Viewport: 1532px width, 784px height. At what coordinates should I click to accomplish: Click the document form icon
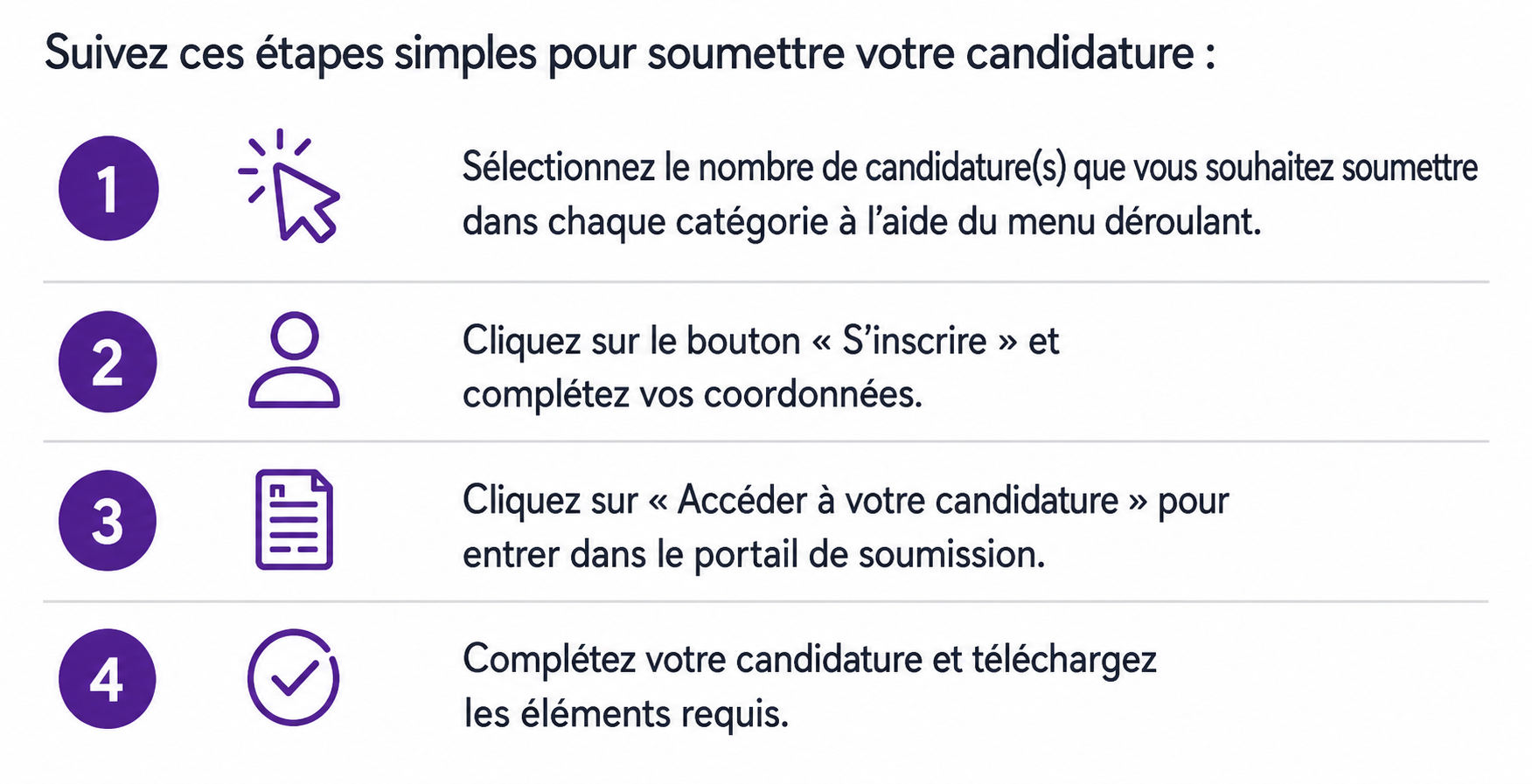pos(294,520)
